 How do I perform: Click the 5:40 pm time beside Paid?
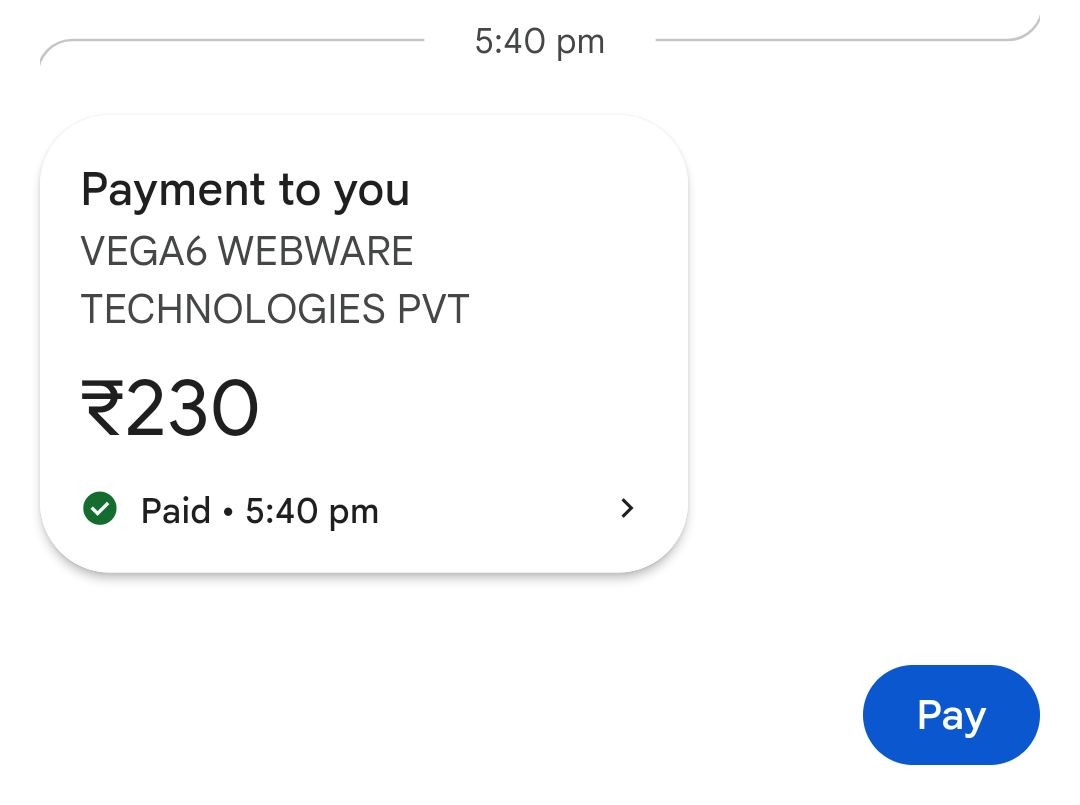point(312,511)
